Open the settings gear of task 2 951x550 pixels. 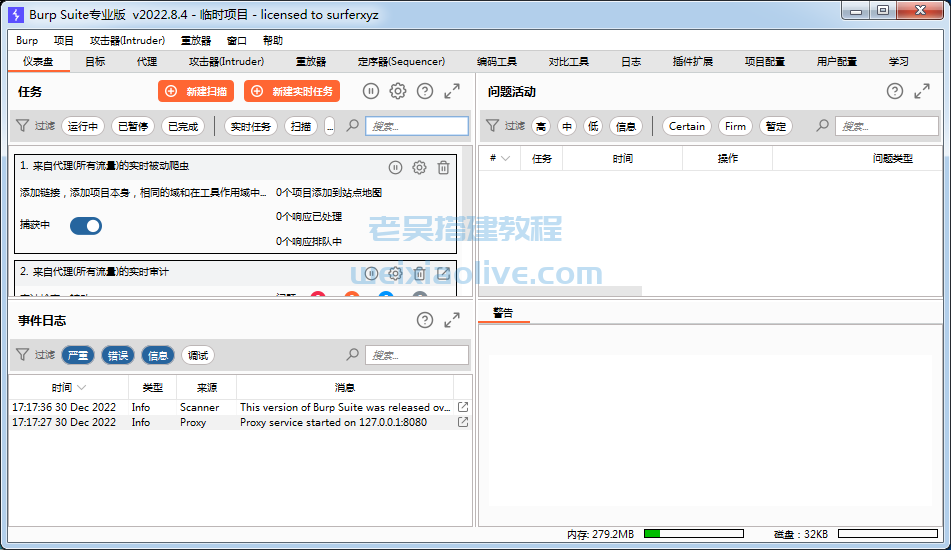[x=395, y=273]
